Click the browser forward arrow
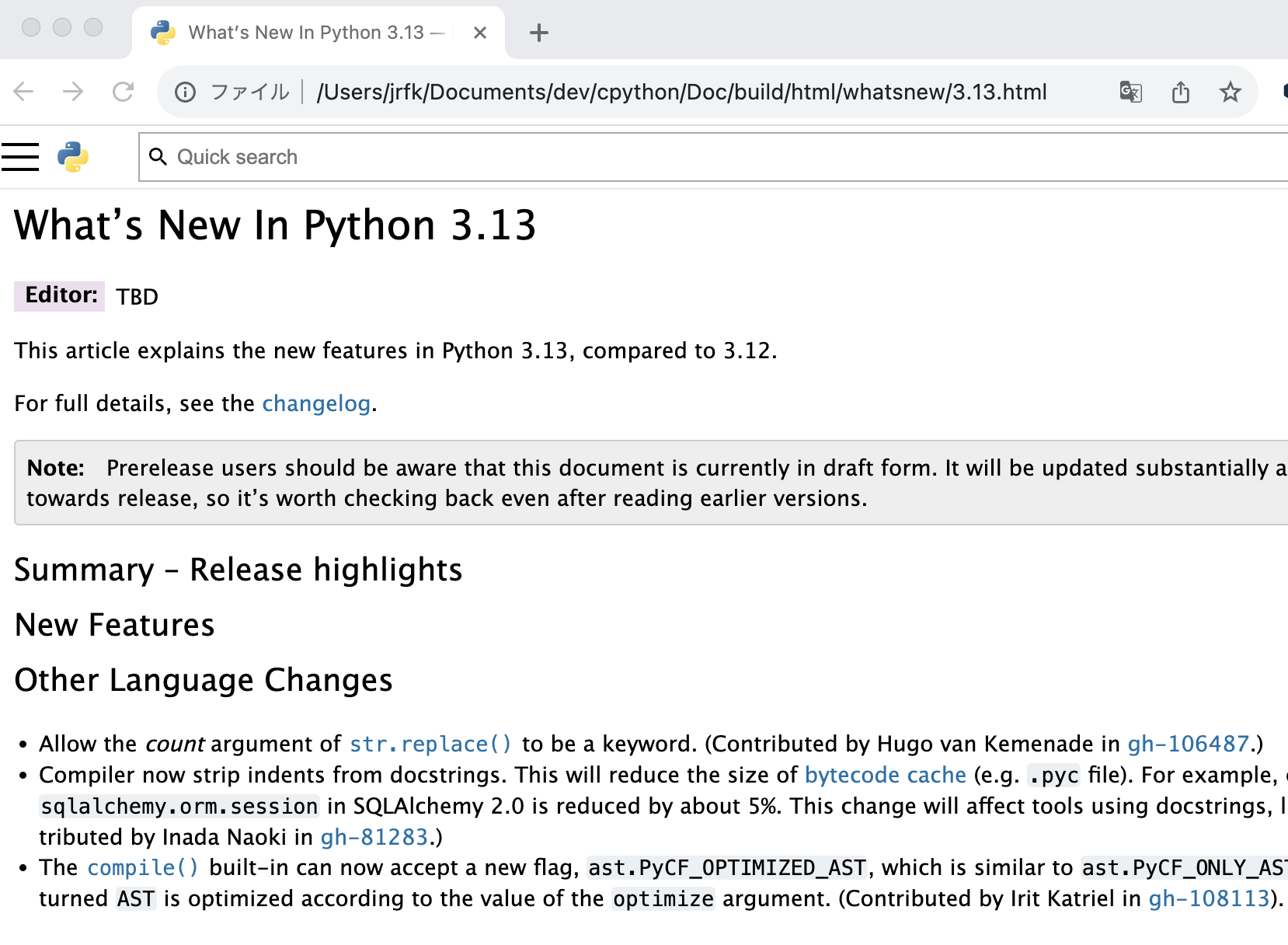Screen dimensions: 1288x945 tap(74, 92)
